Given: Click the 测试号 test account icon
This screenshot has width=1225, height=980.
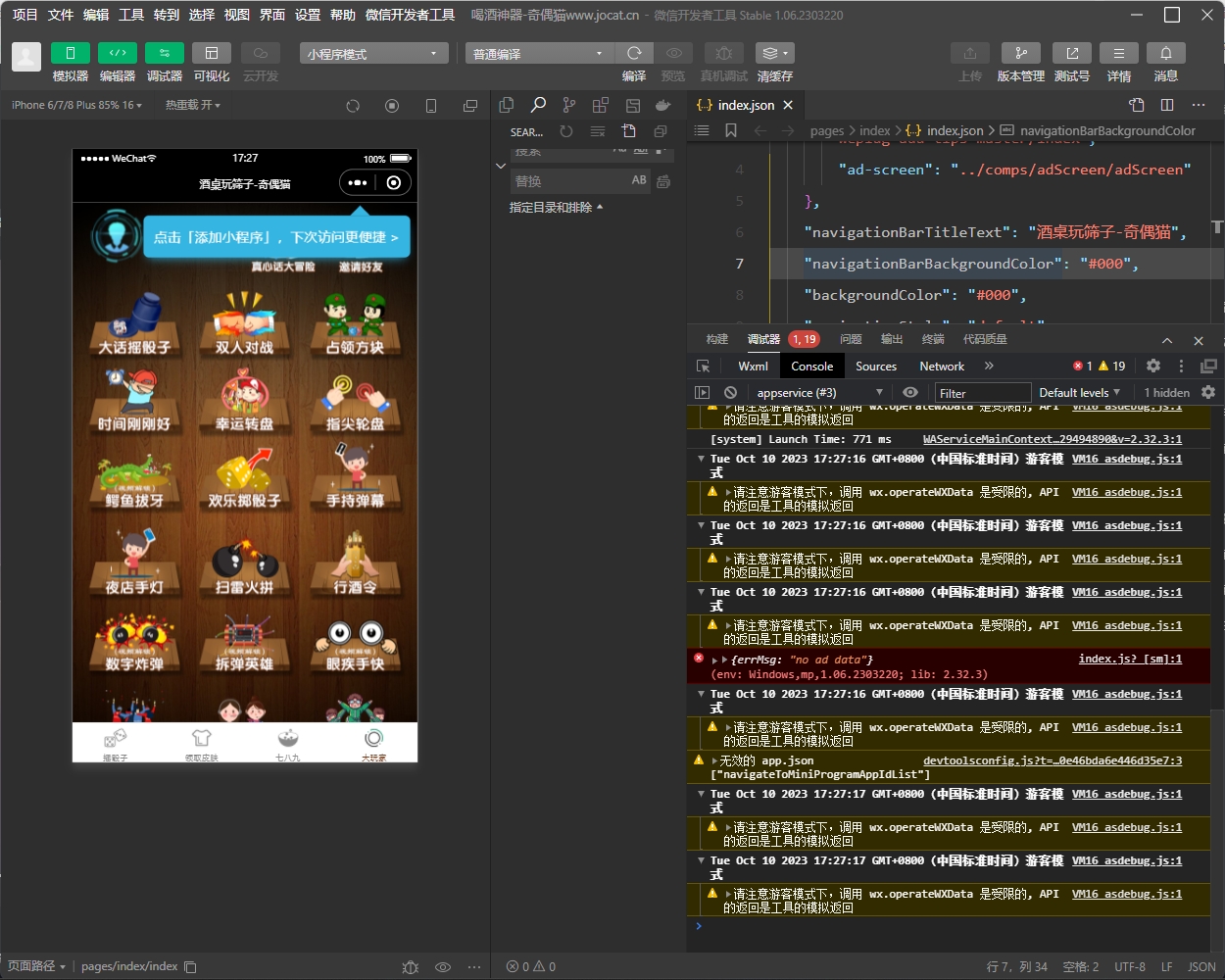Looking at the screenshot, I should (1072, 53).
